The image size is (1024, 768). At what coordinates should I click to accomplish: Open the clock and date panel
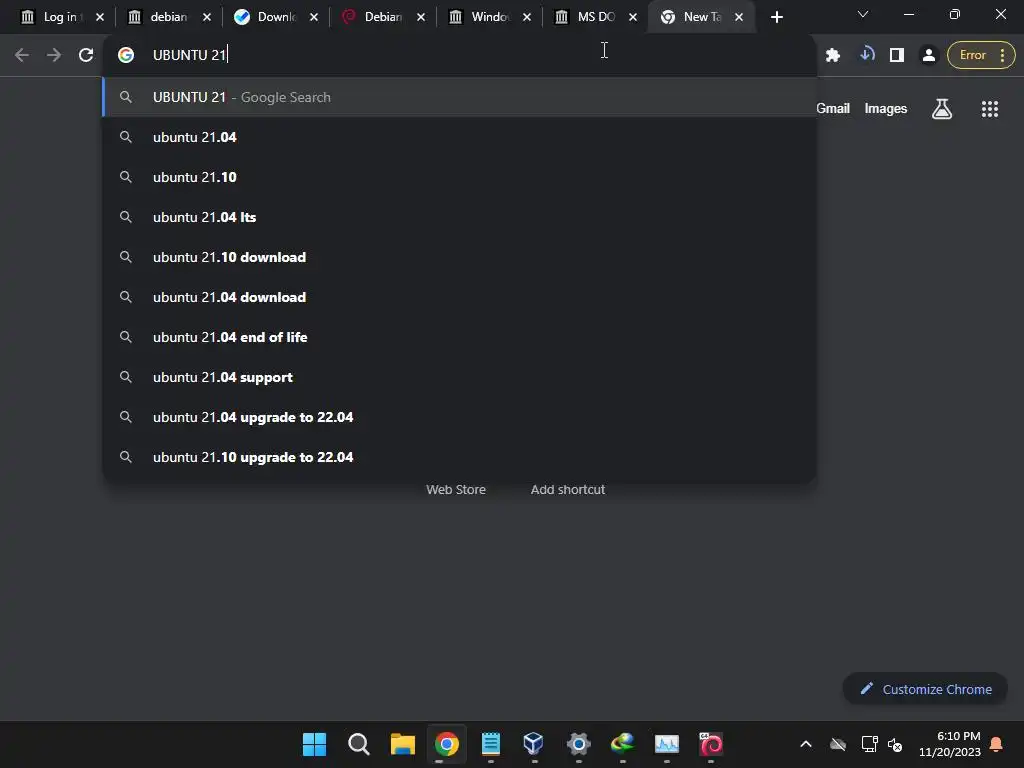[950, 744]
